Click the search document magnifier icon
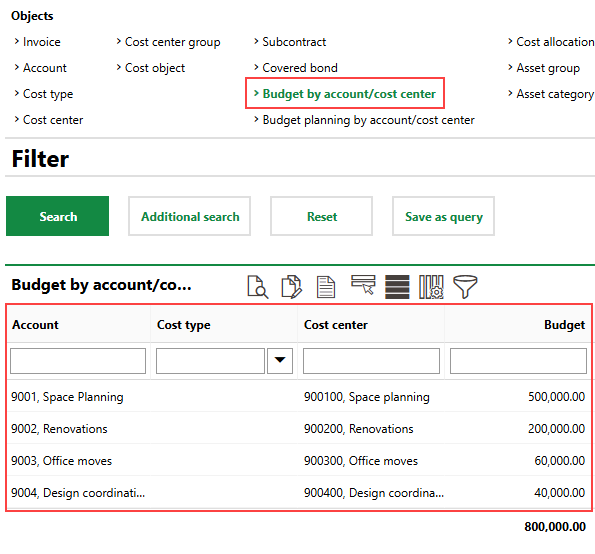This screenshot has width=595, height=554. [x=258, y=287]
